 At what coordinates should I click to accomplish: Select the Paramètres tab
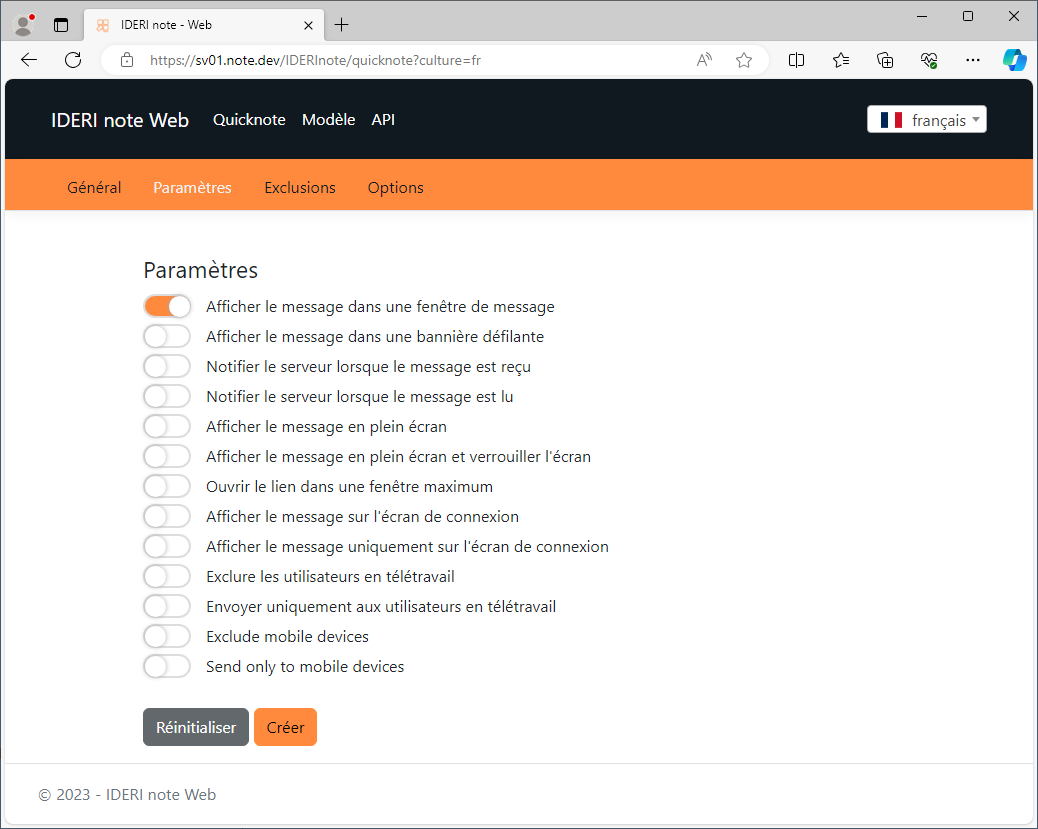click(193, 187)
